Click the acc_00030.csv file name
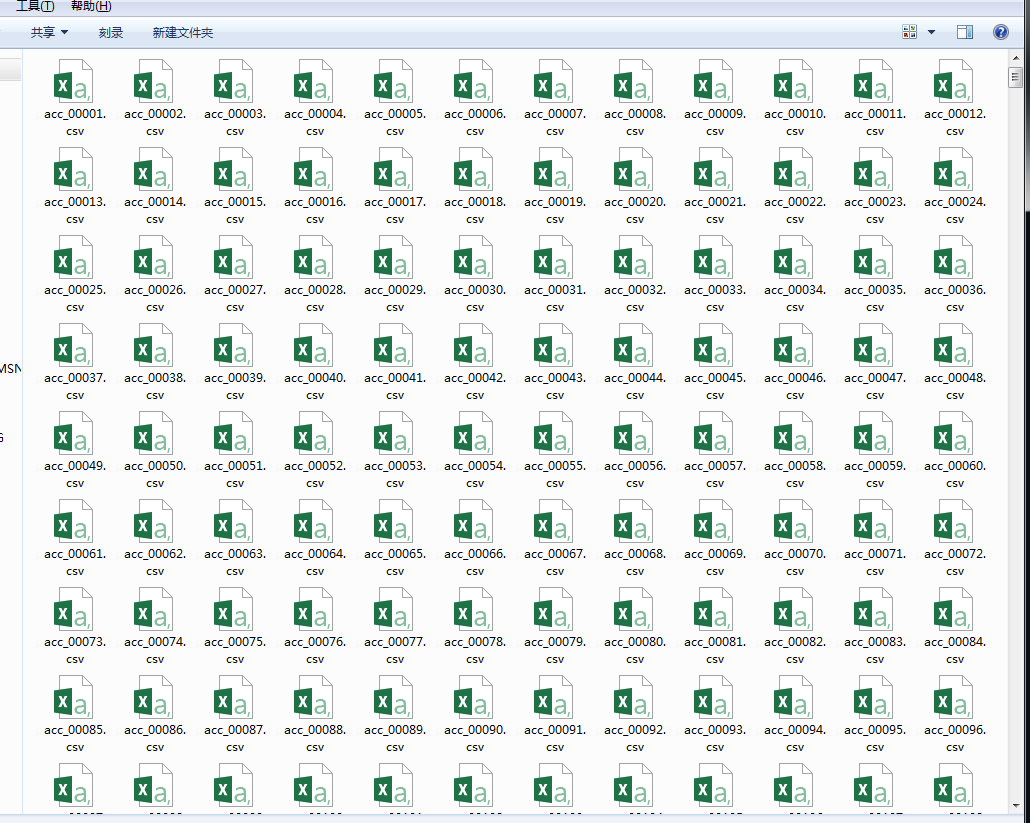Image resolution: width=1030 pixels, height=823 pixels. tap(475, 298)
